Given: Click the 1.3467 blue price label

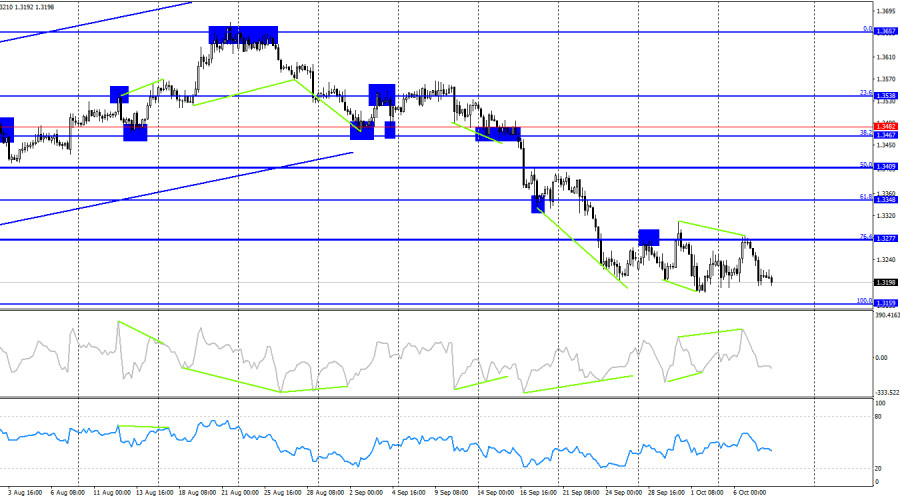Looking at the screenshot, I should point(885,135).
